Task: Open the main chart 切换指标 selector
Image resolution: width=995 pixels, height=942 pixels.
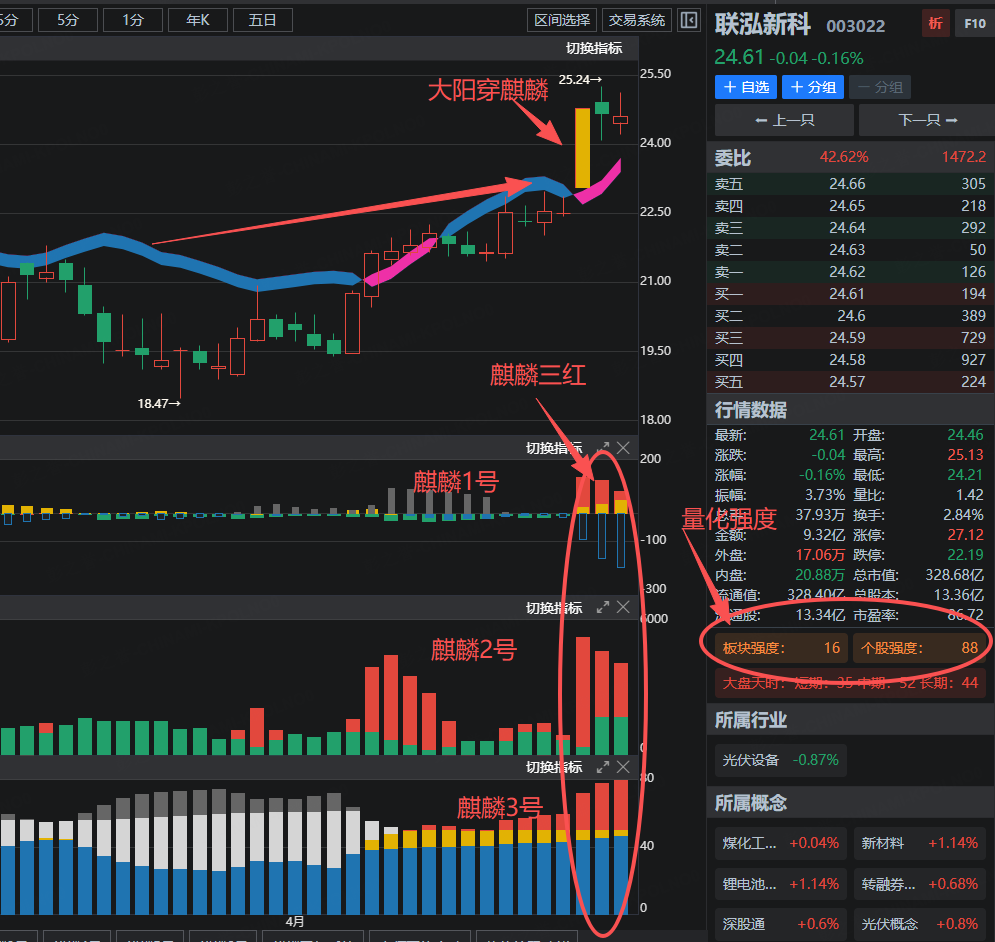Action: [x=594, y=48]
